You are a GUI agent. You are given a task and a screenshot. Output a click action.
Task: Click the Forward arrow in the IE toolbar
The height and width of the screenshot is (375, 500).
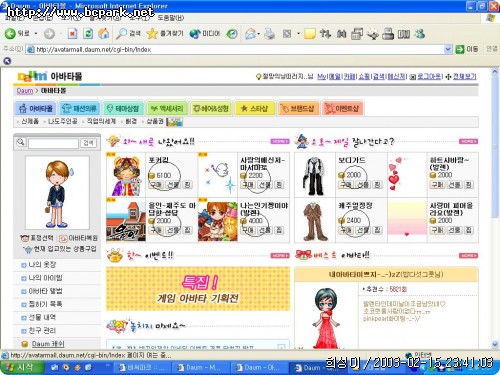coord(49,34)
